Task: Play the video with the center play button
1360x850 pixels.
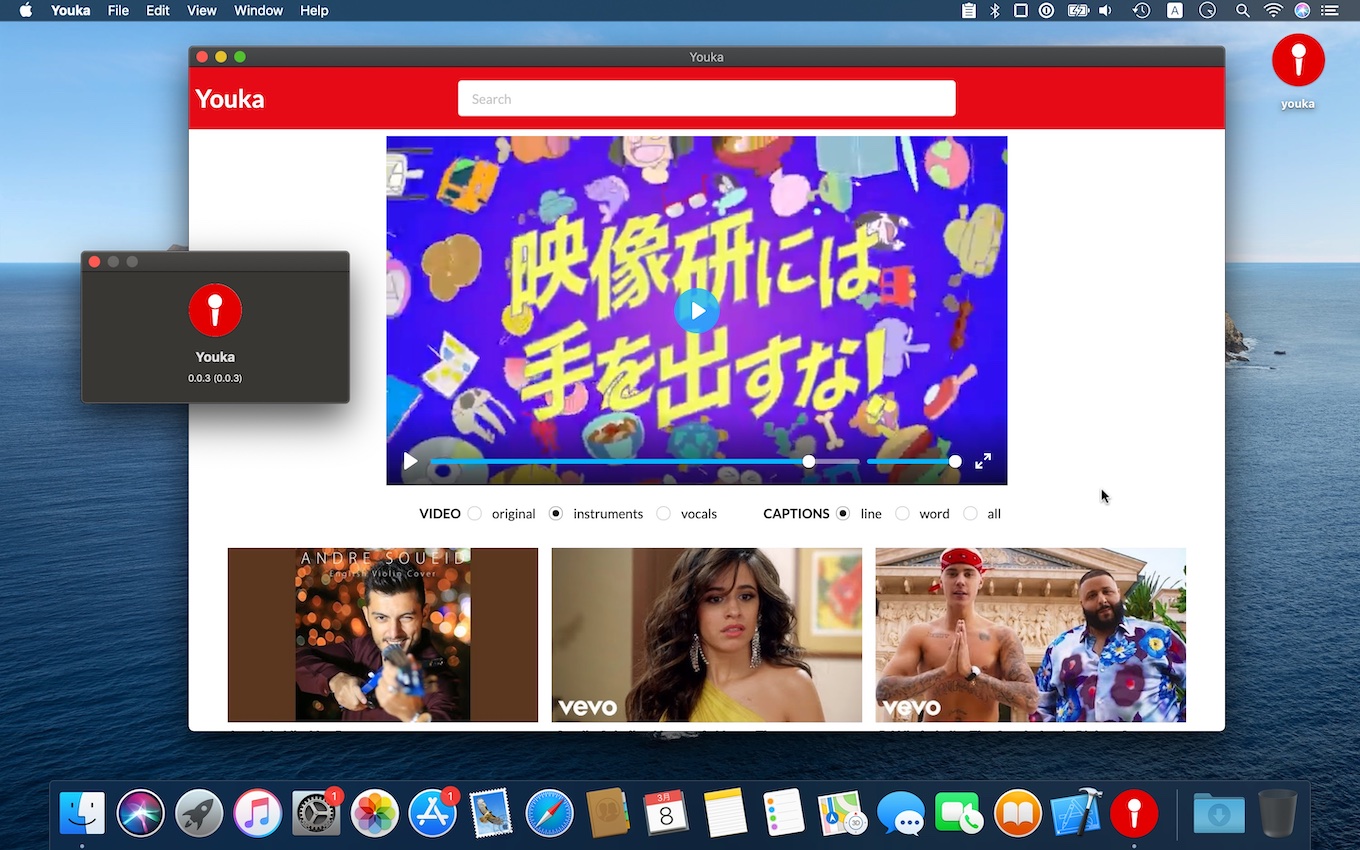Action: pyautogui.click(x=697, y=311)
